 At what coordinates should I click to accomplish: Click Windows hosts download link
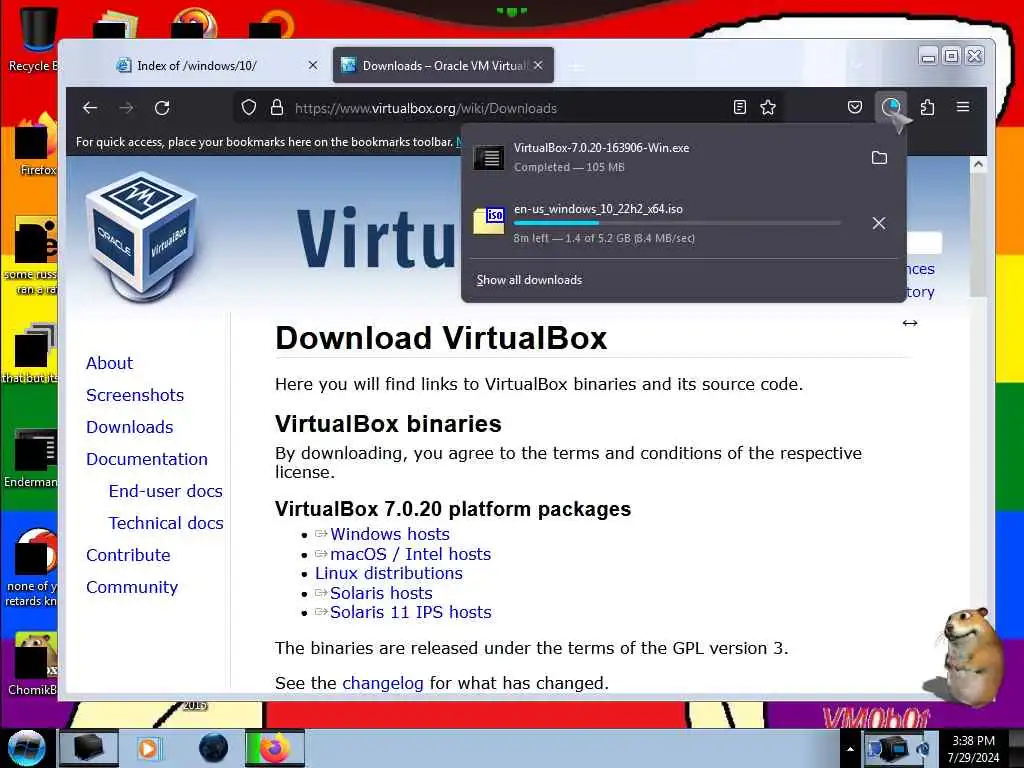(x=390, y=534)
